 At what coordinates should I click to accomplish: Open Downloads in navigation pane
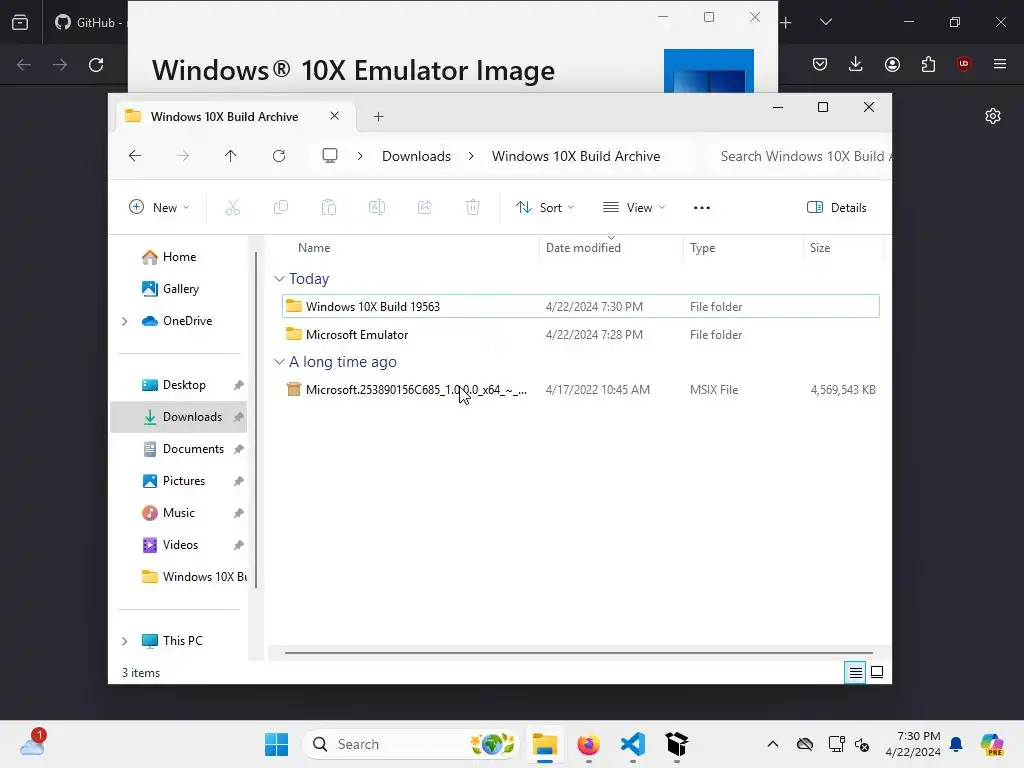click(x=179, y=417)
